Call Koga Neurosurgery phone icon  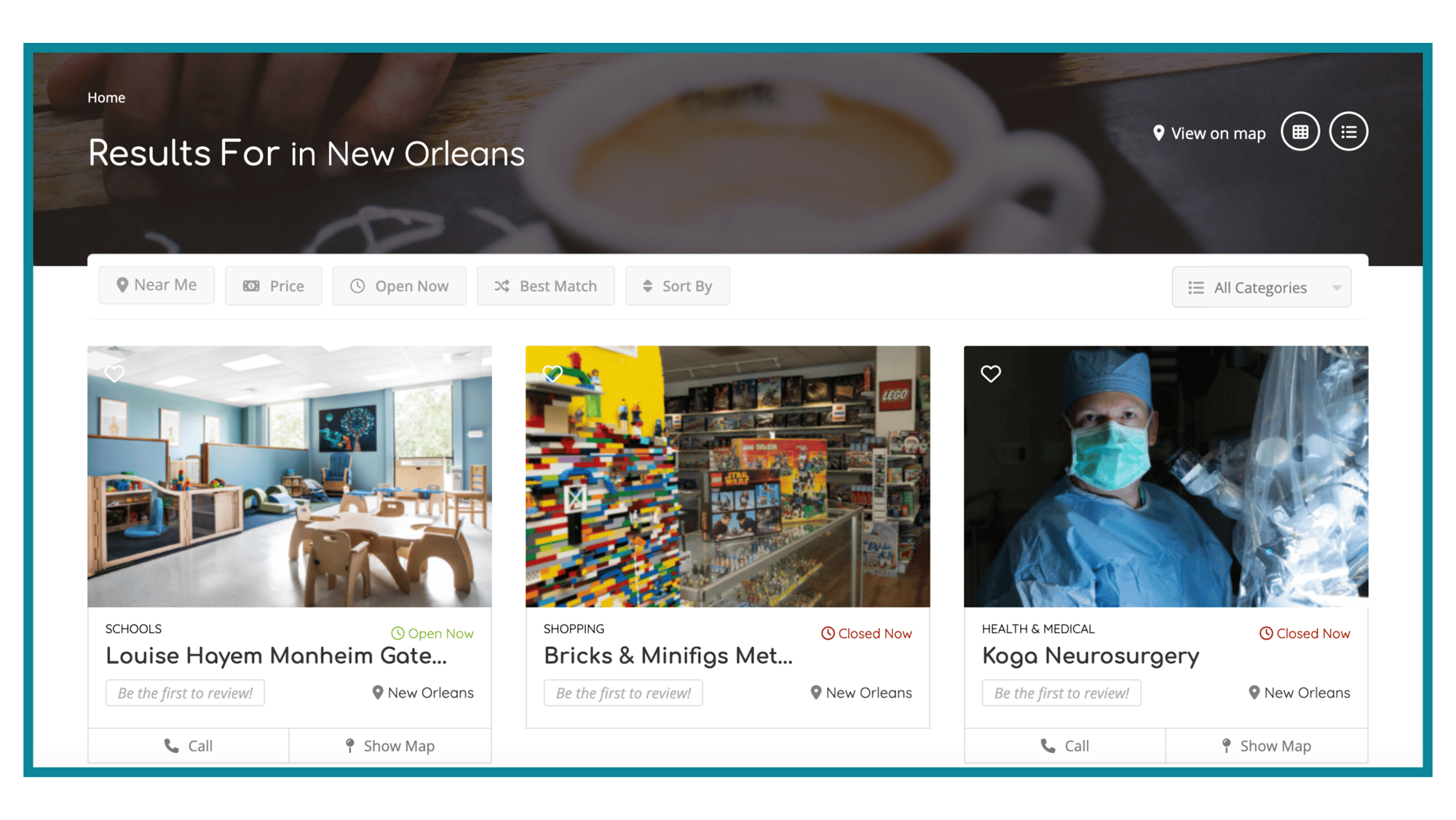tap(1048, 746)
